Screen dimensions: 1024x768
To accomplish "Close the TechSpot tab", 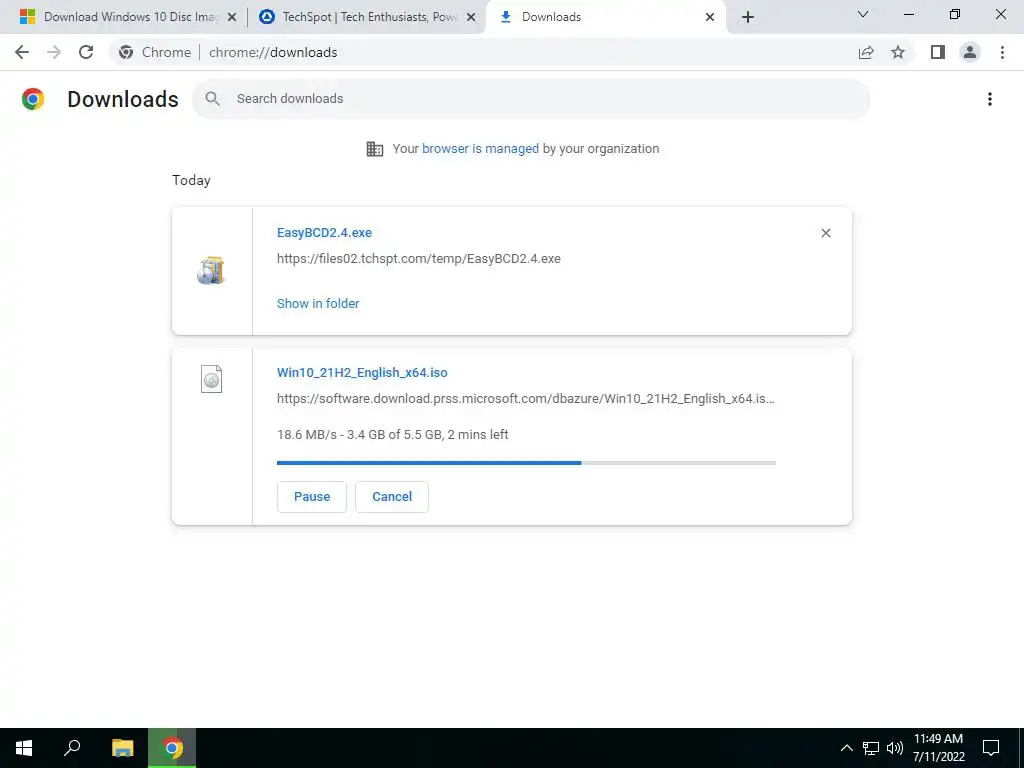I will coord(471,17).
